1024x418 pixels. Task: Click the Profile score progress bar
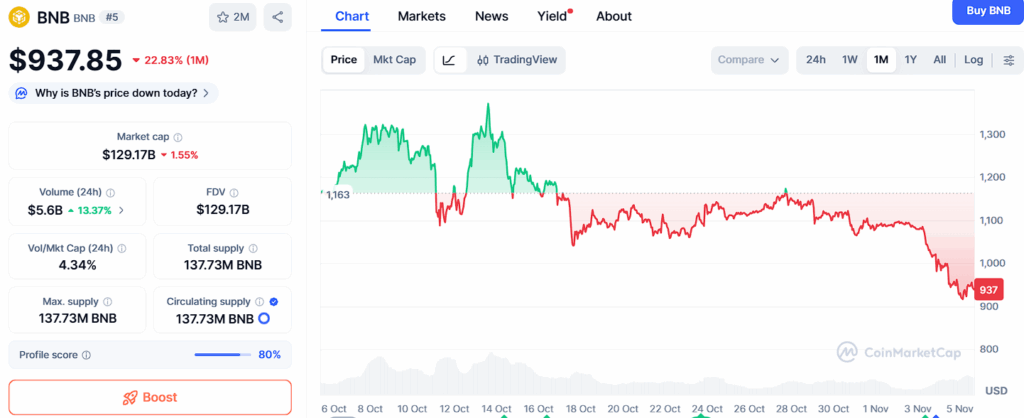(x=223, y=355)
